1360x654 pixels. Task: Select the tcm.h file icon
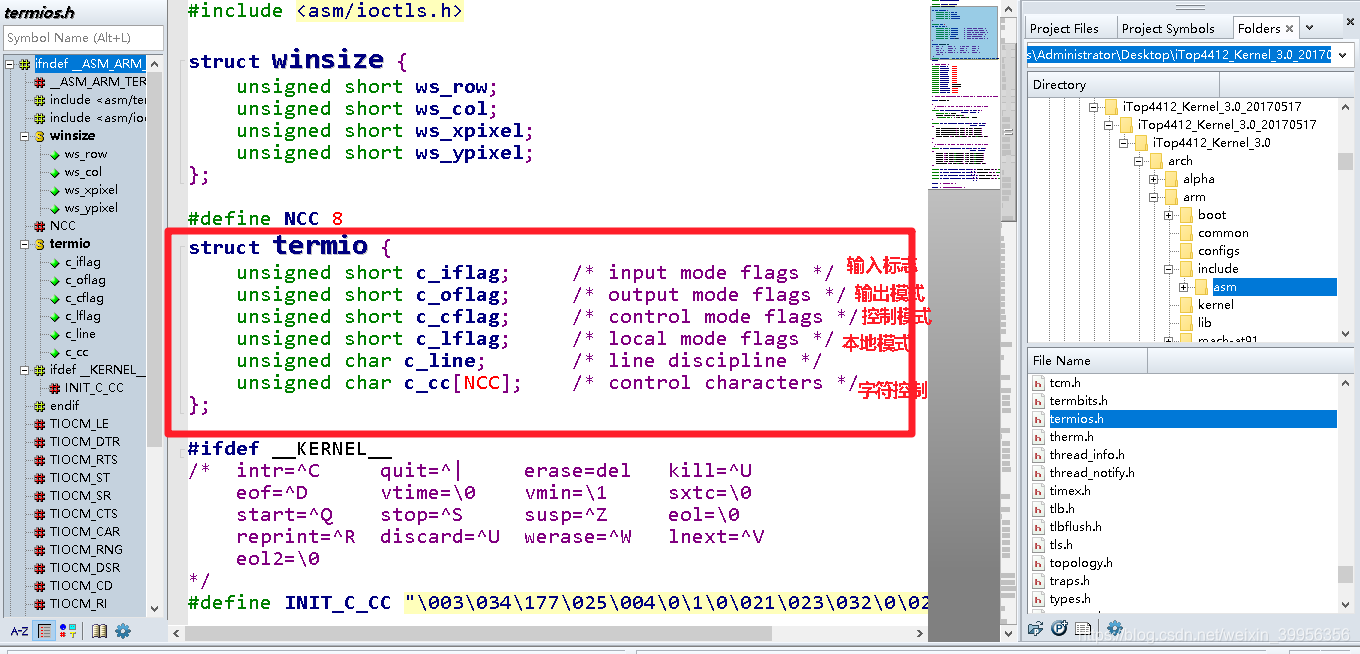1038,383
